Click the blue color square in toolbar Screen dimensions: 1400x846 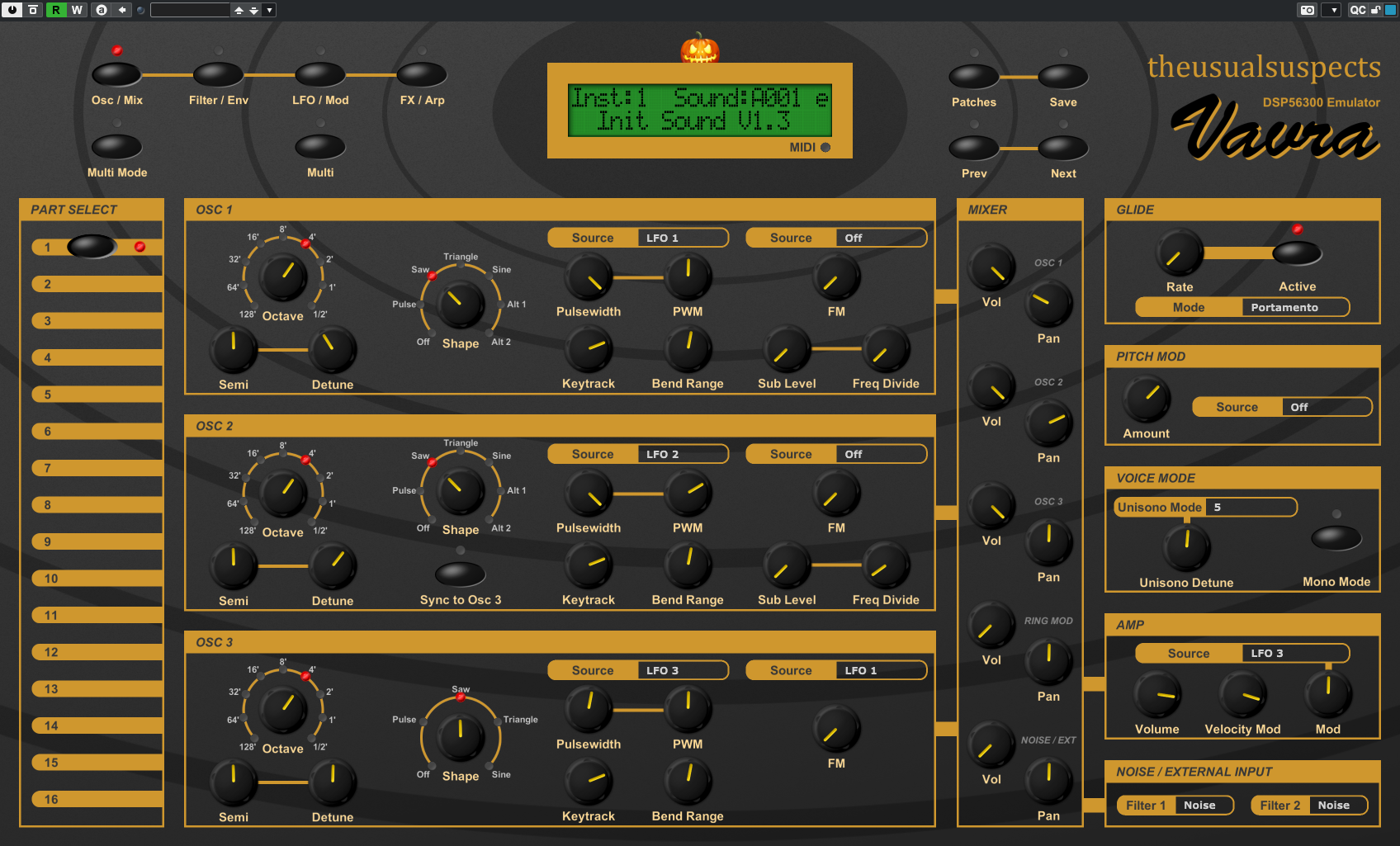click(x=1390, y=10)
